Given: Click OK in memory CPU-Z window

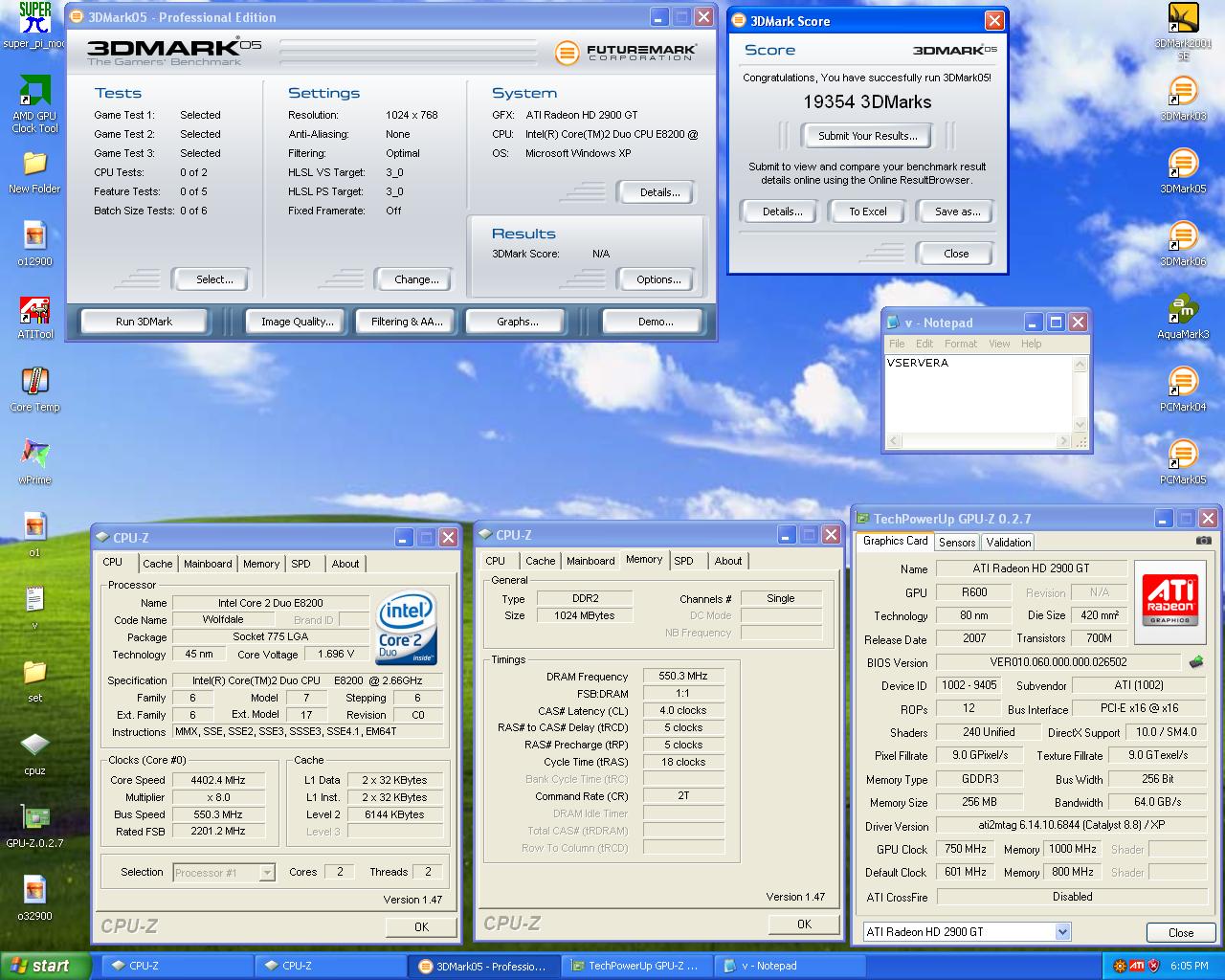Looking at the screenshot, I should click(x=804, y=924).
